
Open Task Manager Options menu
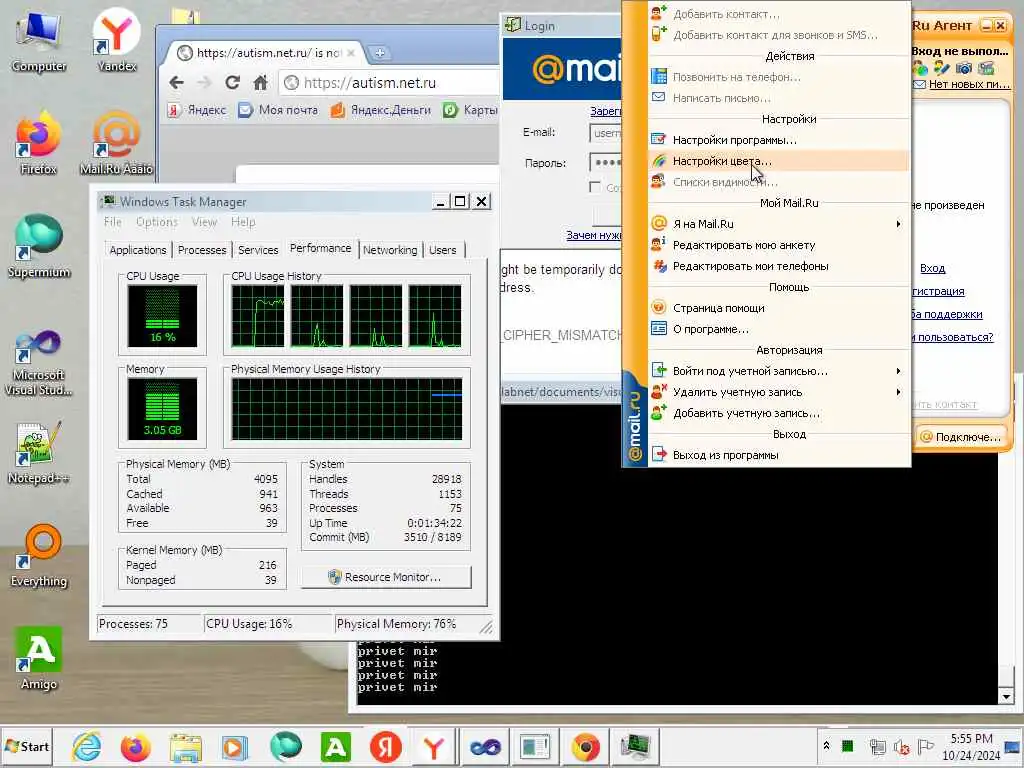tap(157, 222)
